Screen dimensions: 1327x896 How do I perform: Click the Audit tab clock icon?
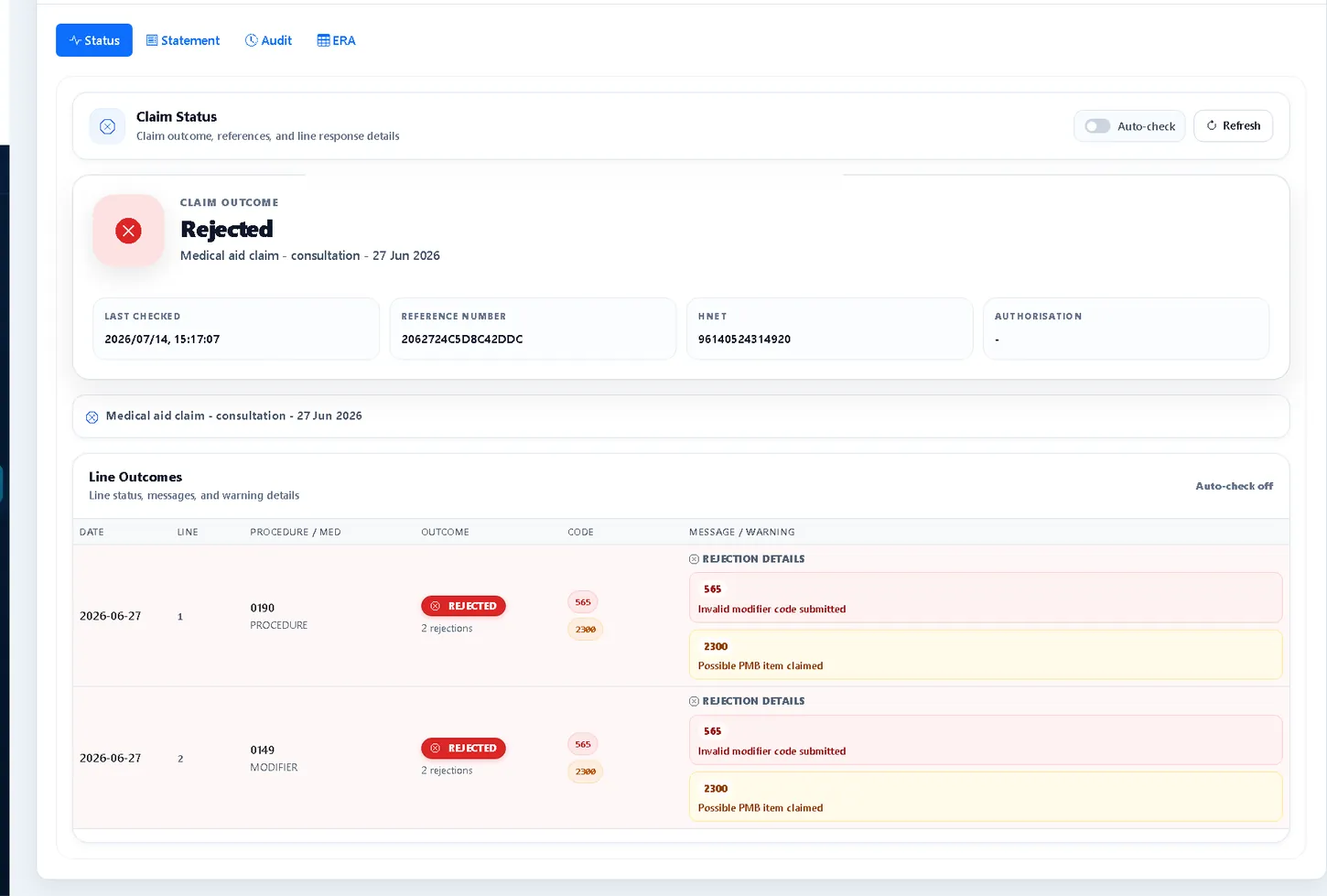coord(251,40)
